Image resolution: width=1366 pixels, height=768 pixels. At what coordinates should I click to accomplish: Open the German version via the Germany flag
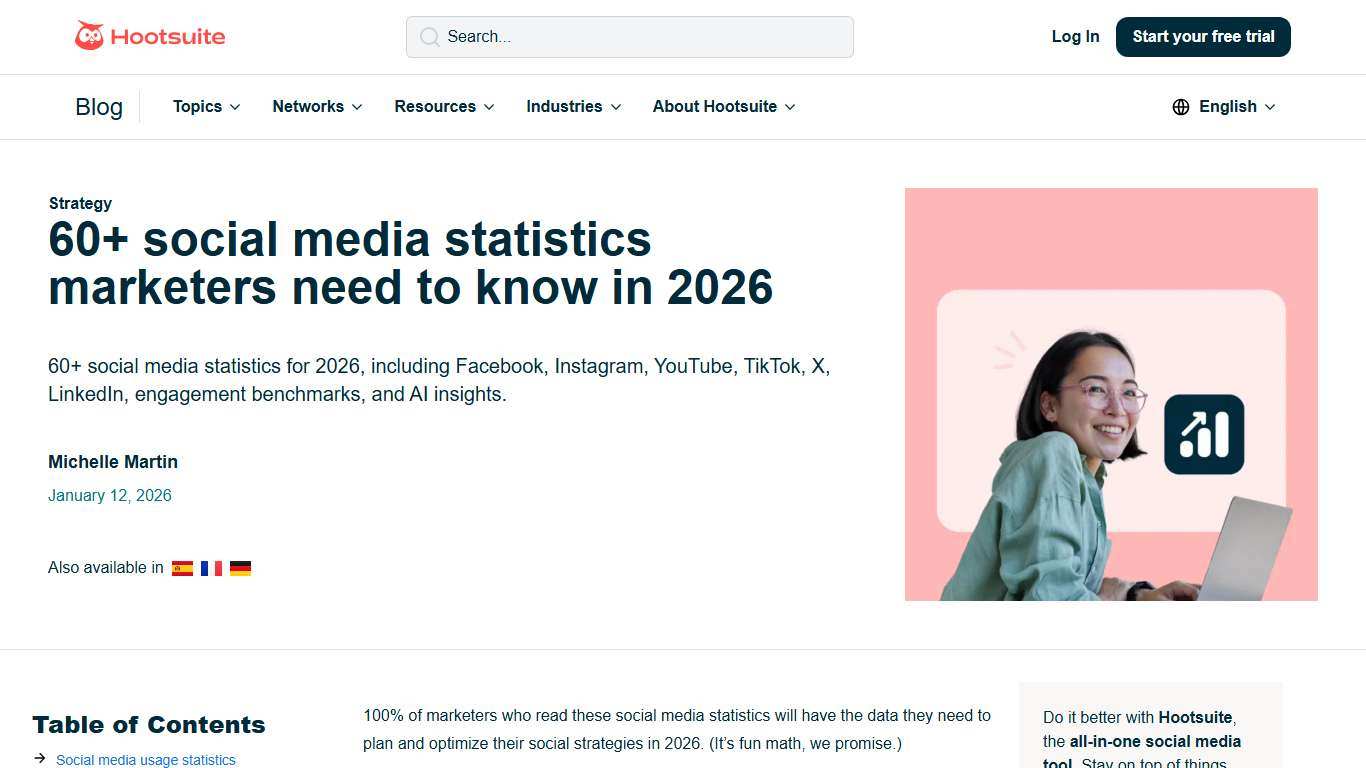pos(240,567)
